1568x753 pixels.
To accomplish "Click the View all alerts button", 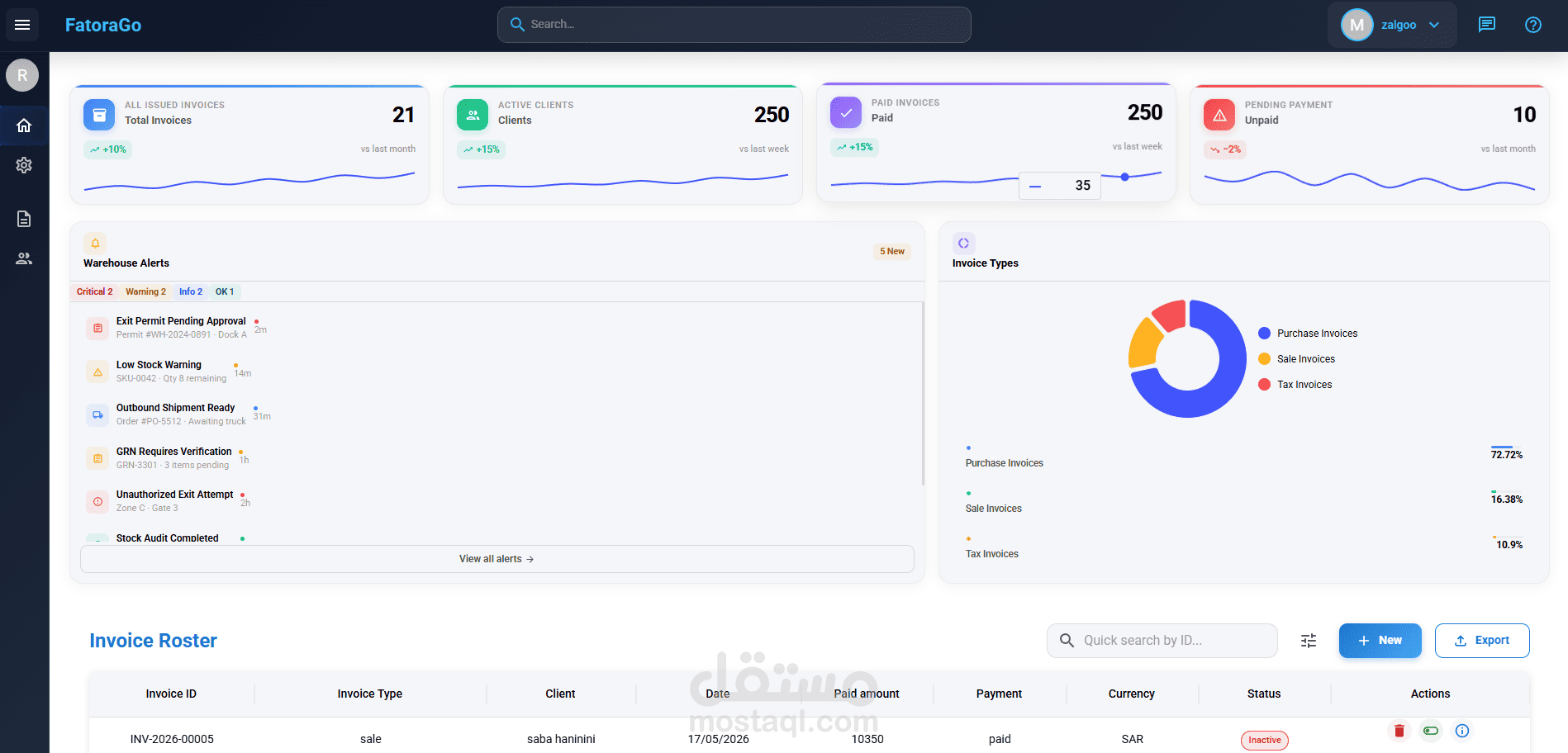I will tap(497, 559).
